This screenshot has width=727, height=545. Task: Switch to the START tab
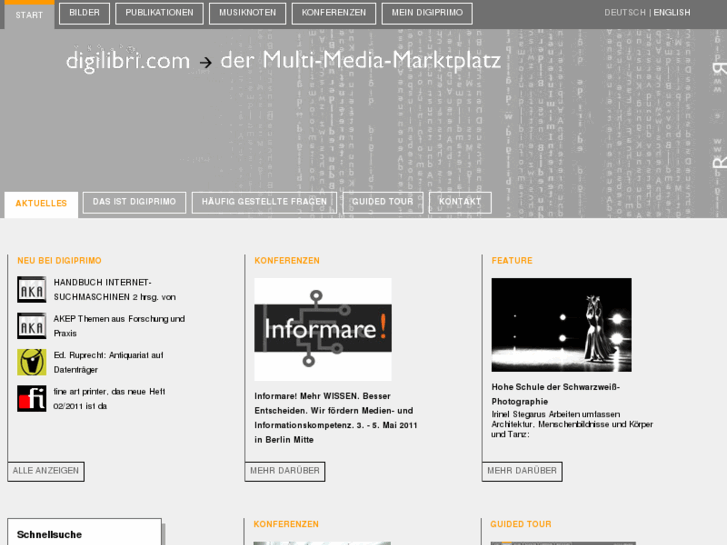[x=29, y=15]
